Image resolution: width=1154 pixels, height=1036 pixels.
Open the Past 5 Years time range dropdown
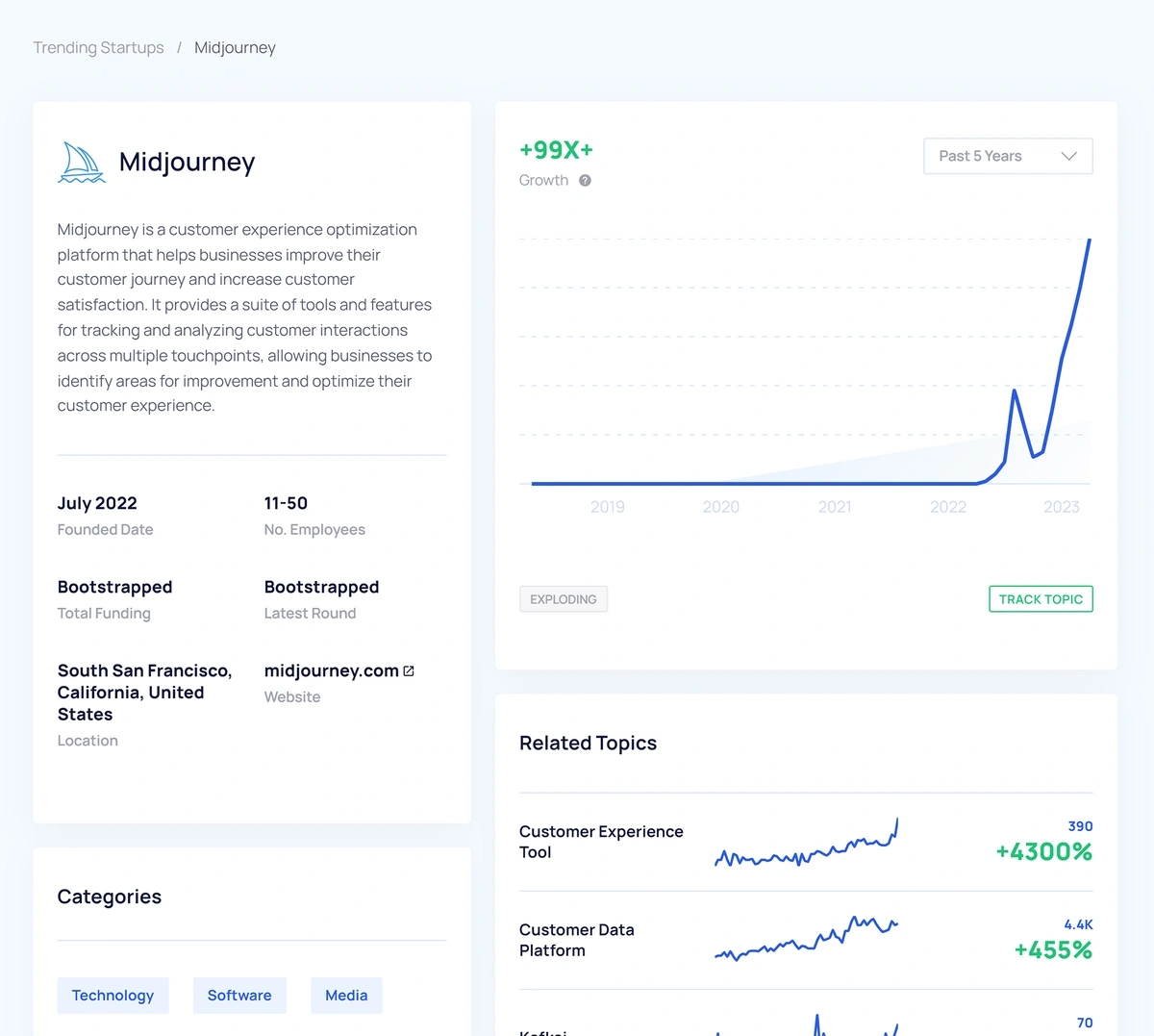coord(1007,155)
